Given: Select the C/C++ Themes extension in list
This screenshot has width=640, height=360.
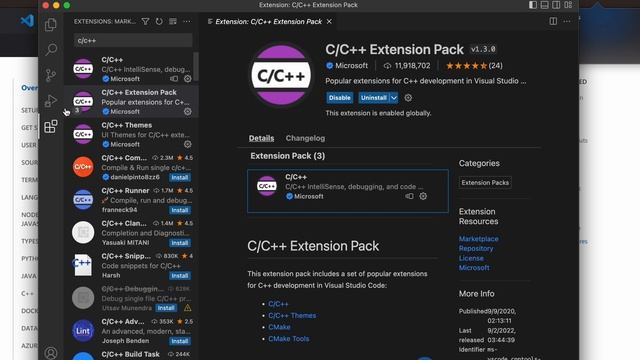Looking at the screenshot, I should [x=131, y=134].
